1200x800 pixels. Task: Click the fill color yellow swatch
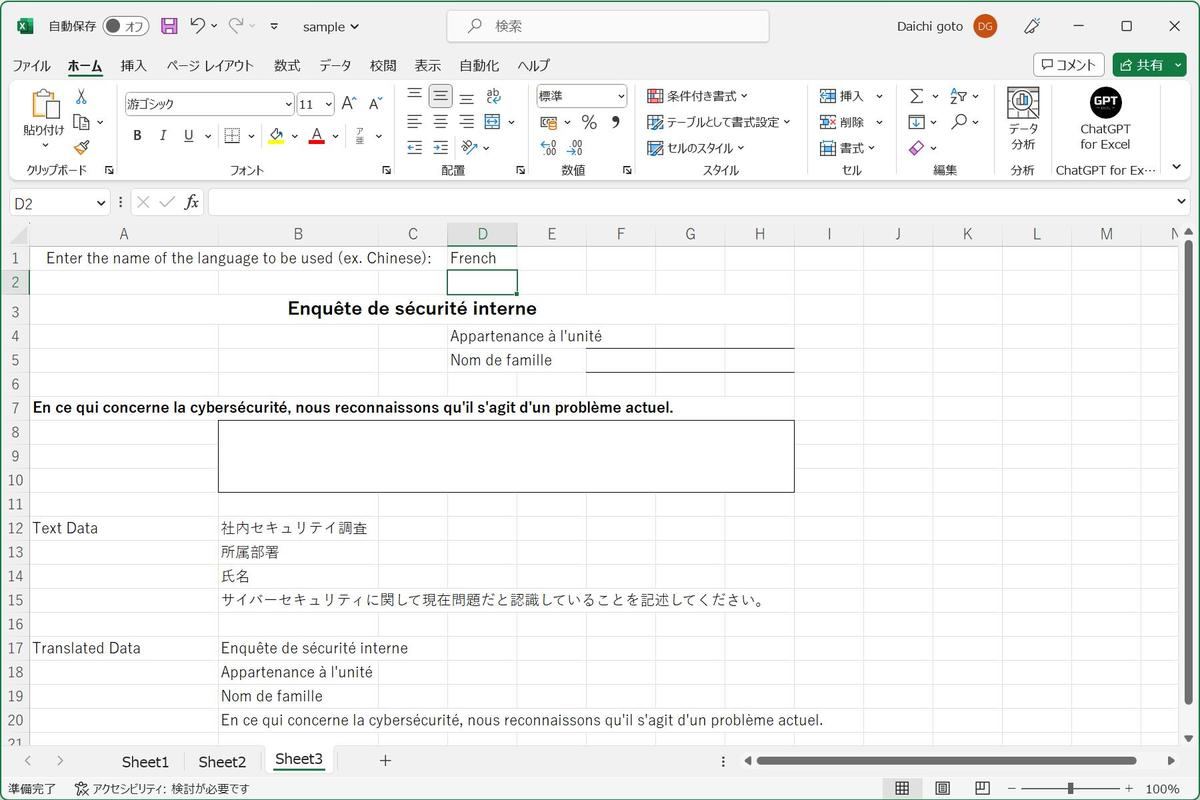(276, 135)
